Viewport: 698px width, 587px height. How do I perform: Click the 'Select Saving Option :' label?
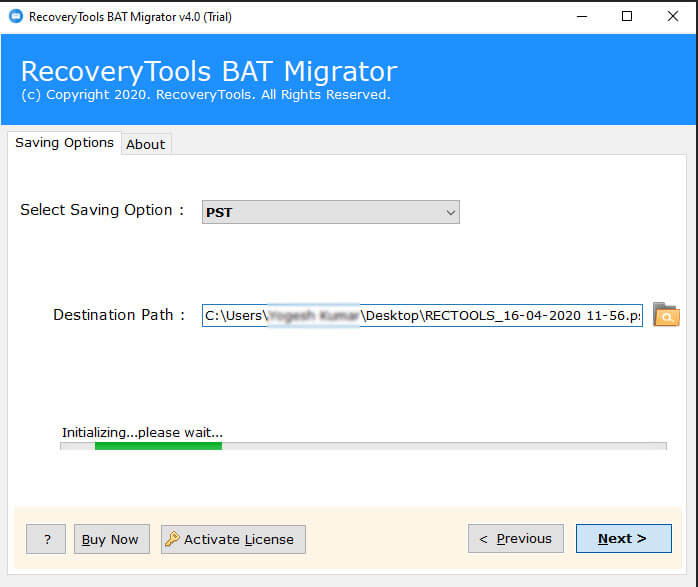click(102, 210)
